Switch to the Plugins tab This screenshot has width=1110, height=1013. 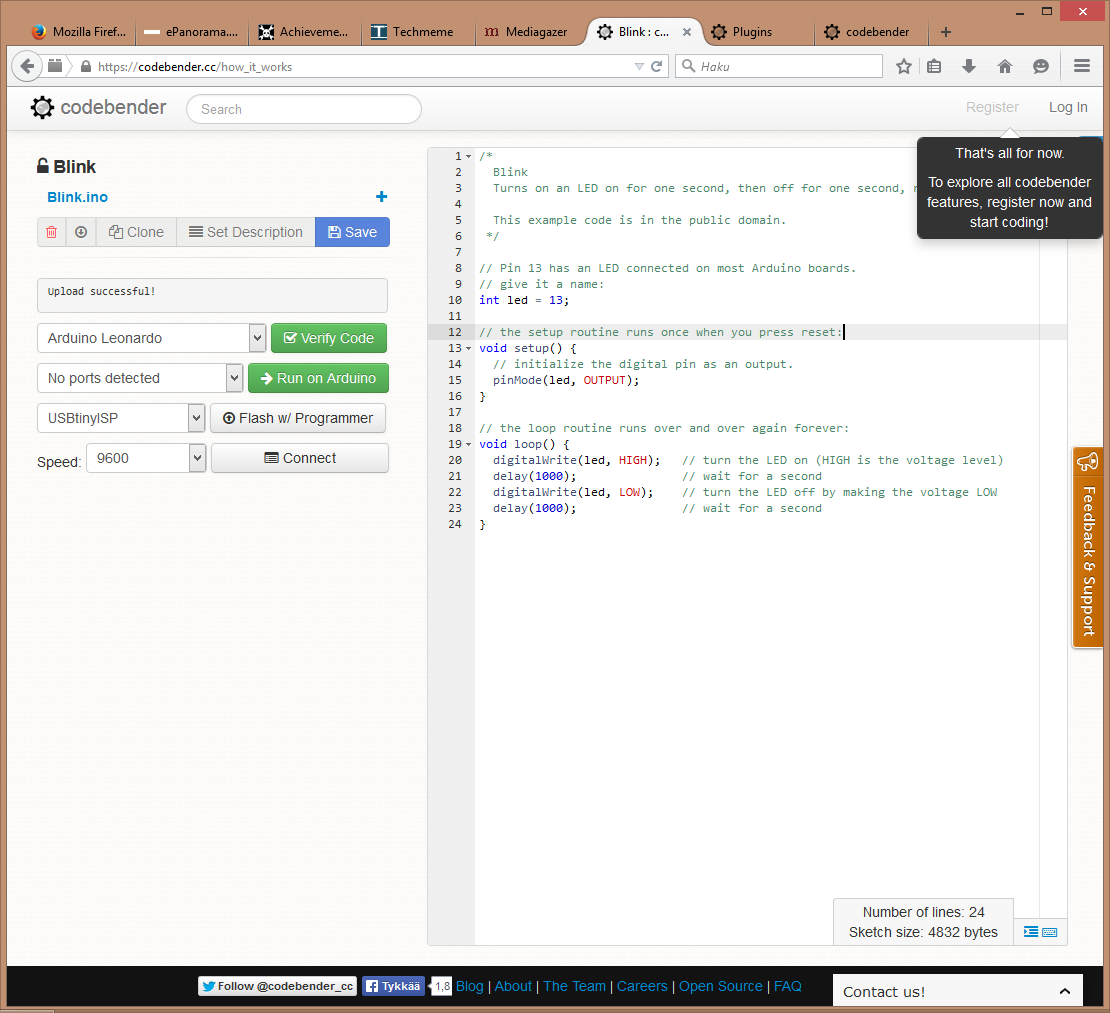tap(756, 32)
